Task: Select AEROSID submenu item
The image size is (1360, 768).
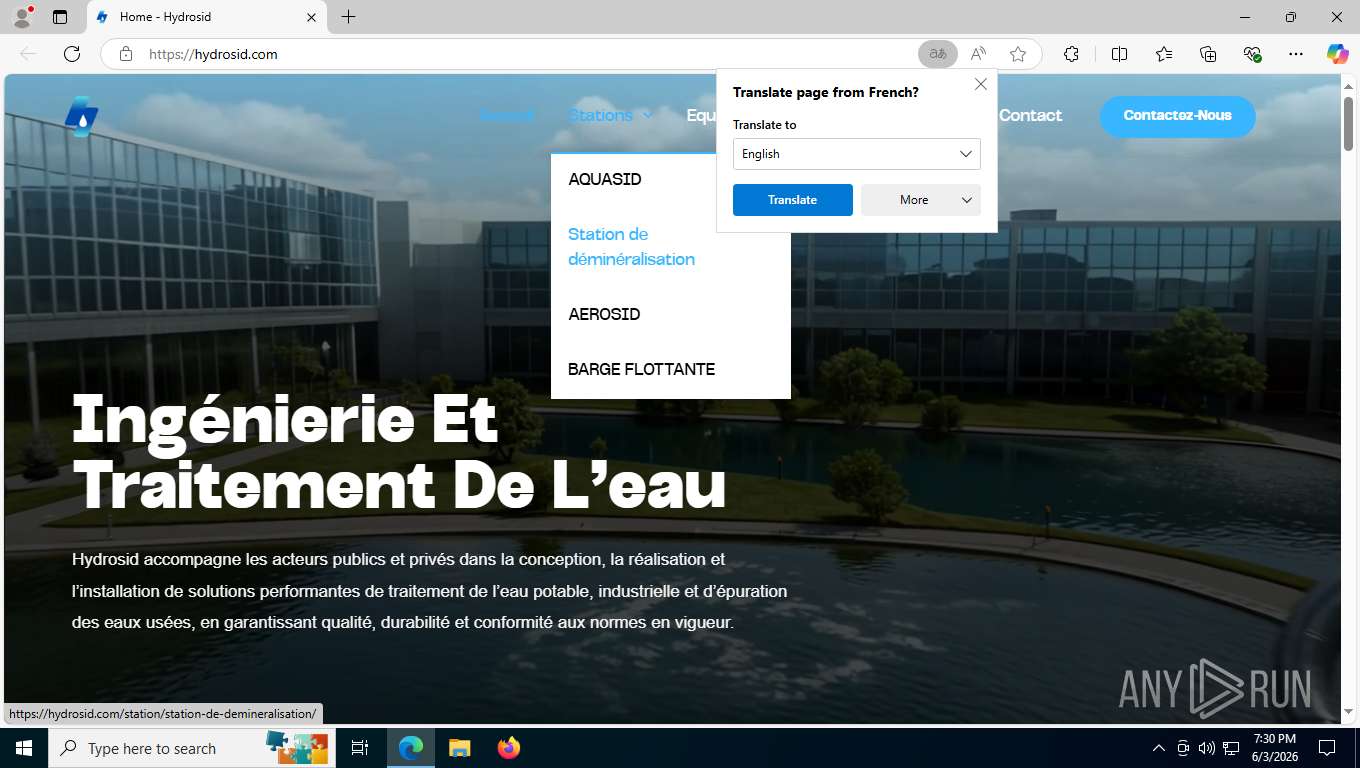Action: pyautogui.click(x=604, y=314)
